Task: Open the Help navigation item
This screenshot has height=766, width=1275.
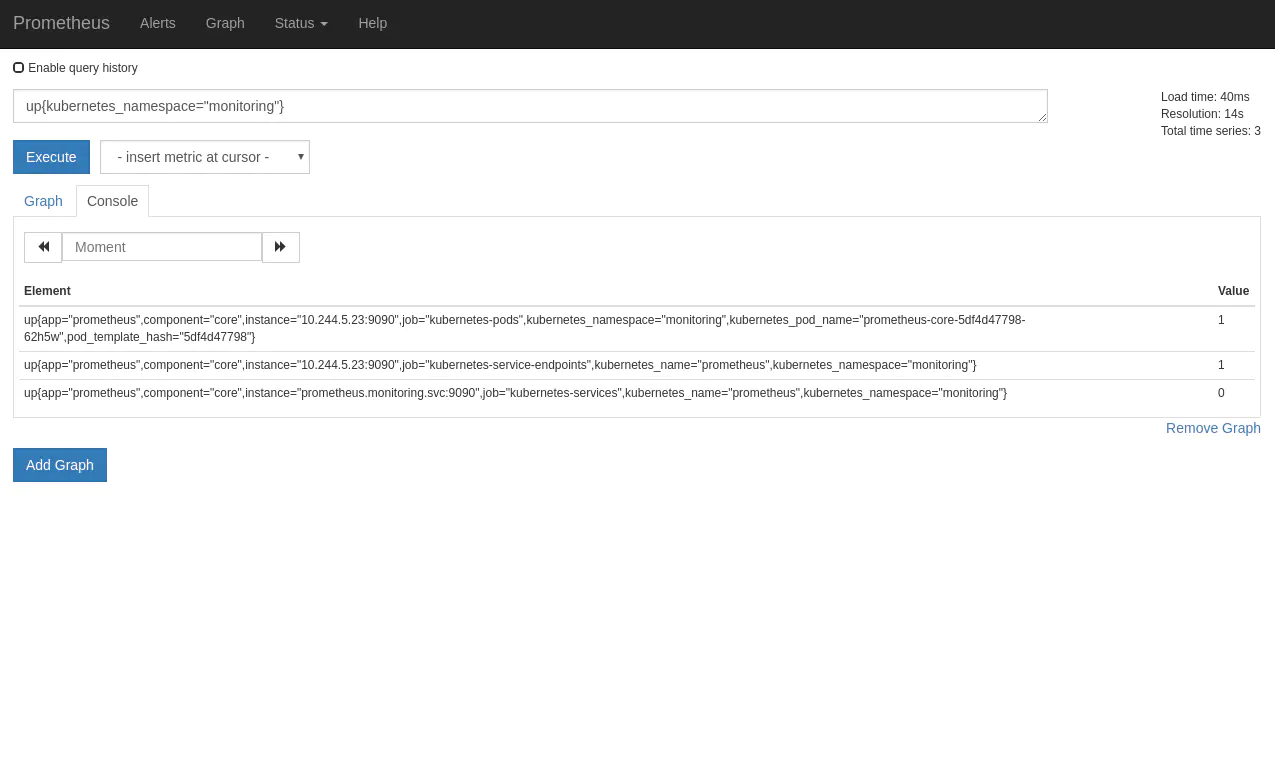Action: pyautogui.click(x=372, y=23)
